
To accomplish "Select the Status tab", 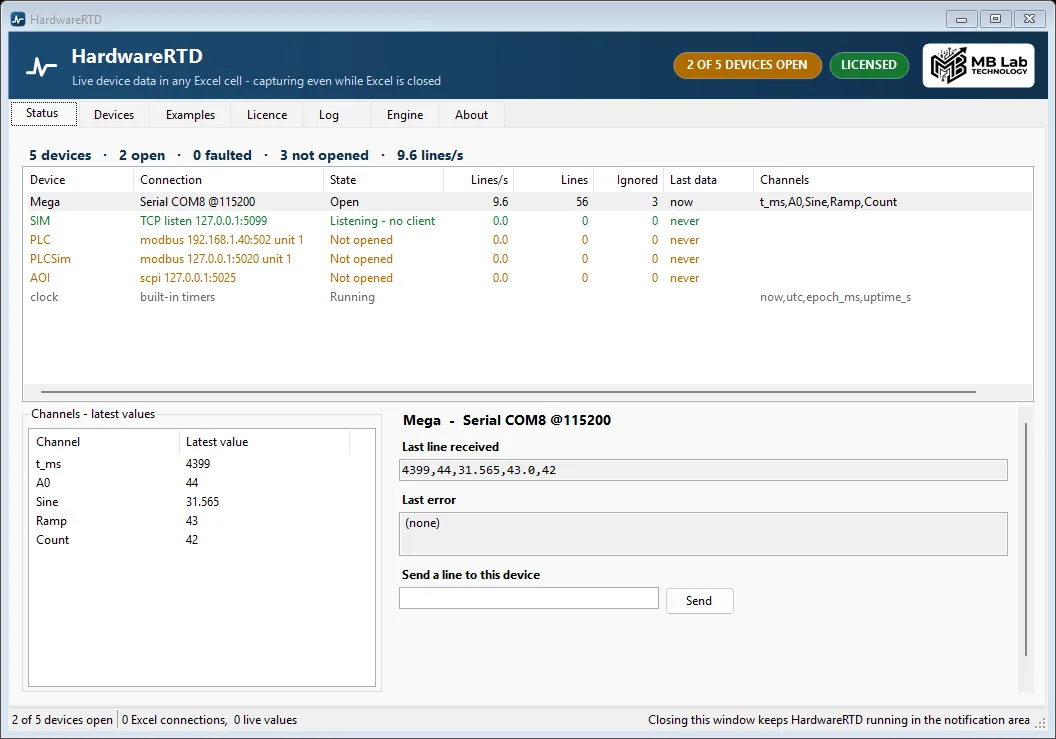I will [42, 113].
